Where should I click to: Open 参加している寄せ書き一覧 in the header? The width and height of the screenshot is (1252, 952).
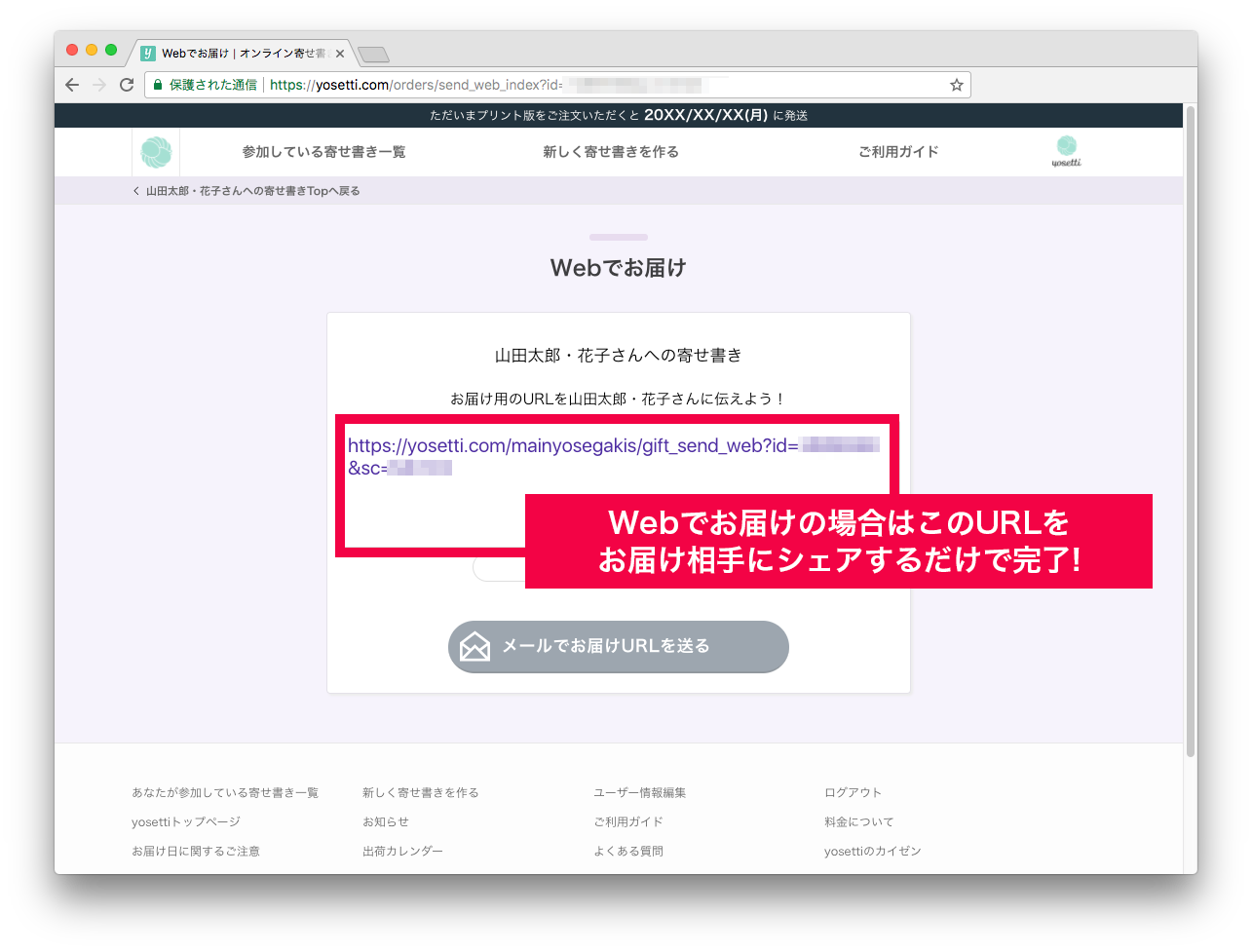tap(324, 152)
